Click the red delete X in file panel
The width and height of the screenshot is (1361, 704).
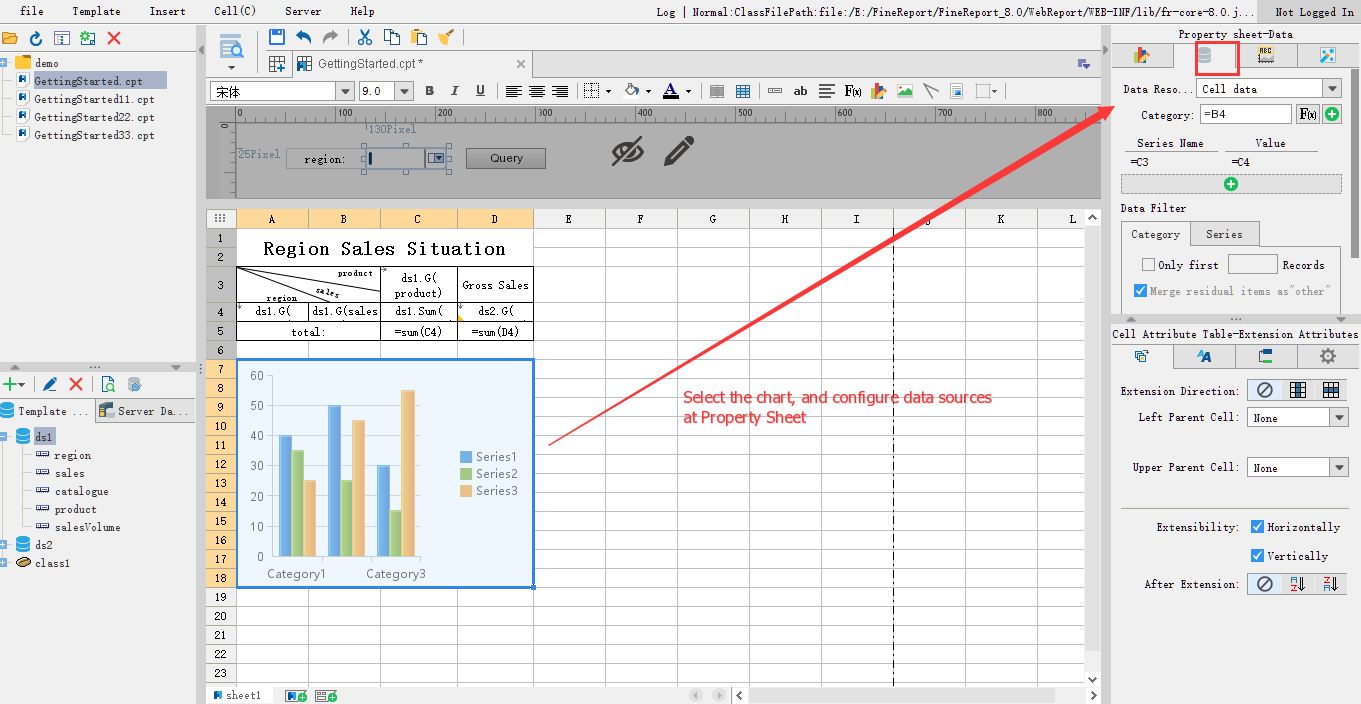coord(114,38)
